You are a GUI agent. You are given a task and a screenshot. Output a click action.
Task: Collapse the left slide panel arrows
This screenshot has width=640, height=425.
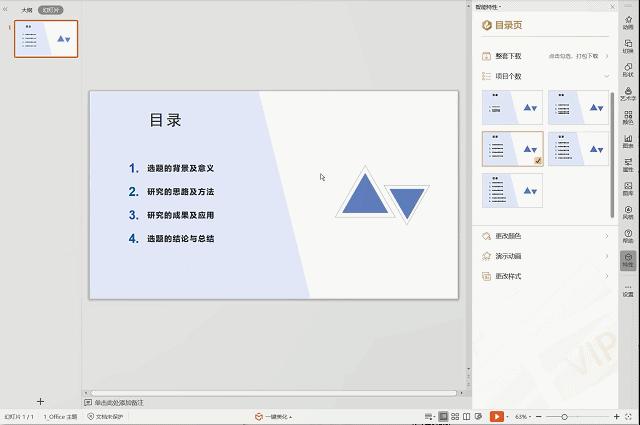pos(5,9)
